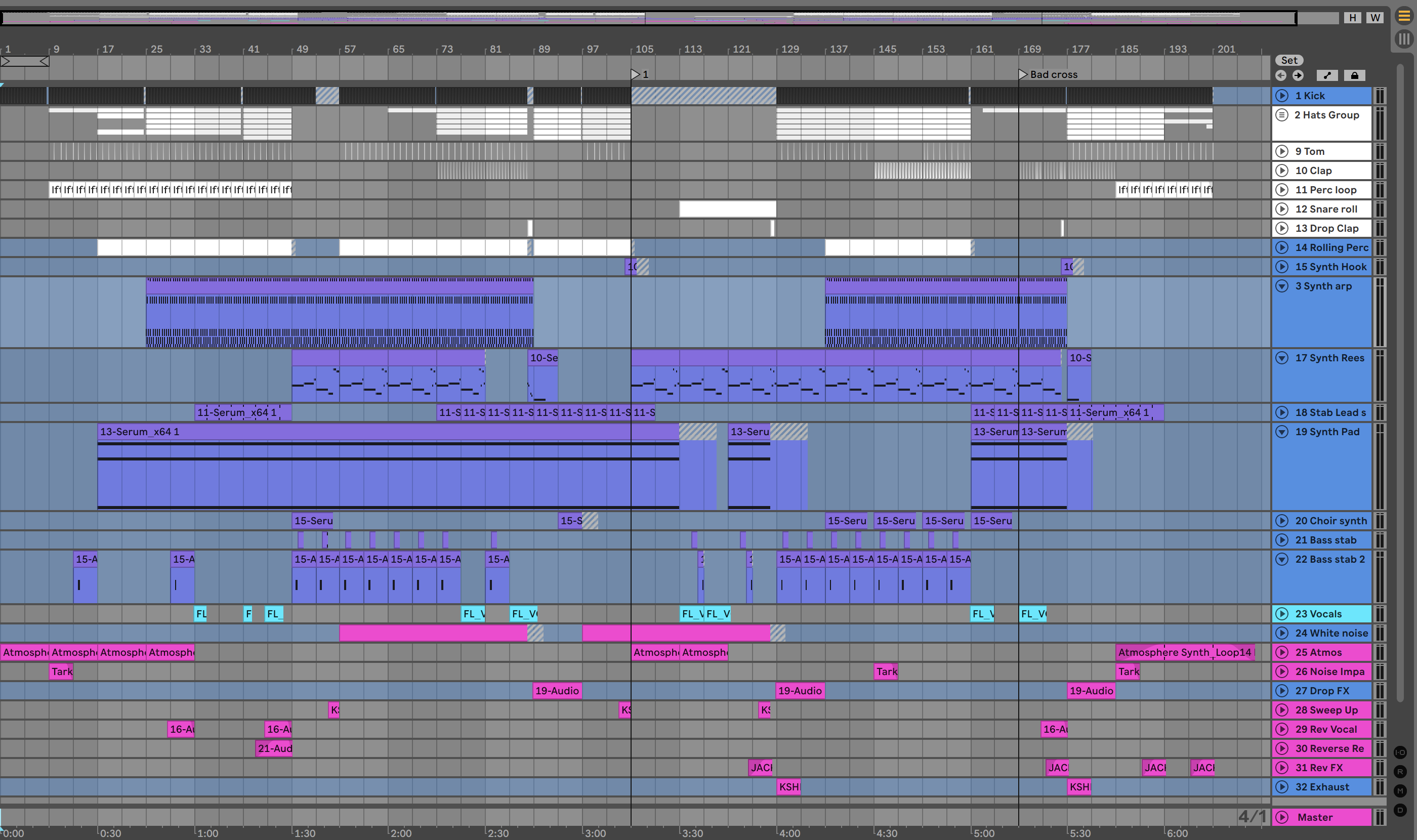Viewport: 1417px width, 840px height.
Task: Select the Bad cross locator marker
Action: click(x=1023, y=74)
